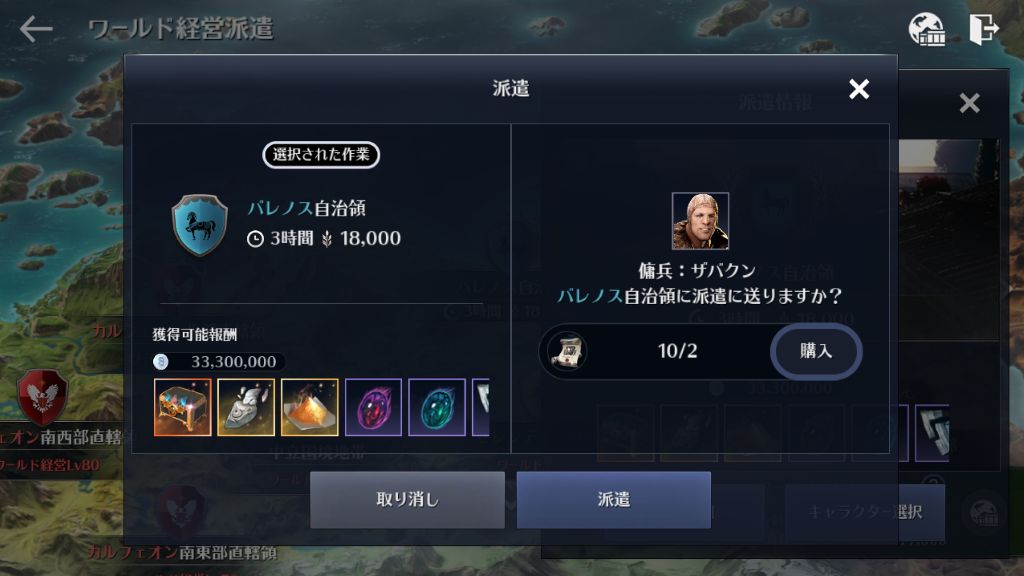Click the 選択された作業 label badge
The height and width of the screenshot is (576, 1024).
[x=321, y=155]
